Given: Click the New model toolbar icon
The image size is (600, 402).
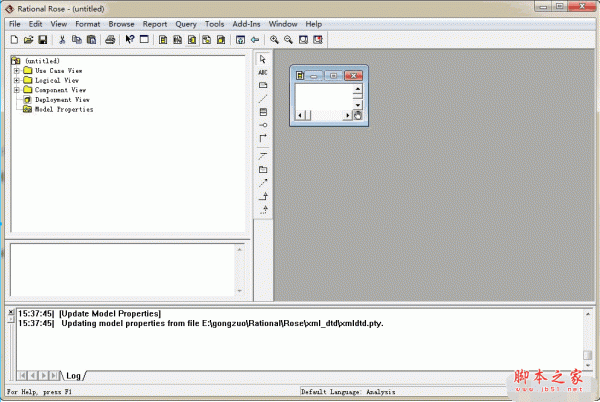Looking at the screenshot, I should point(14,39).
